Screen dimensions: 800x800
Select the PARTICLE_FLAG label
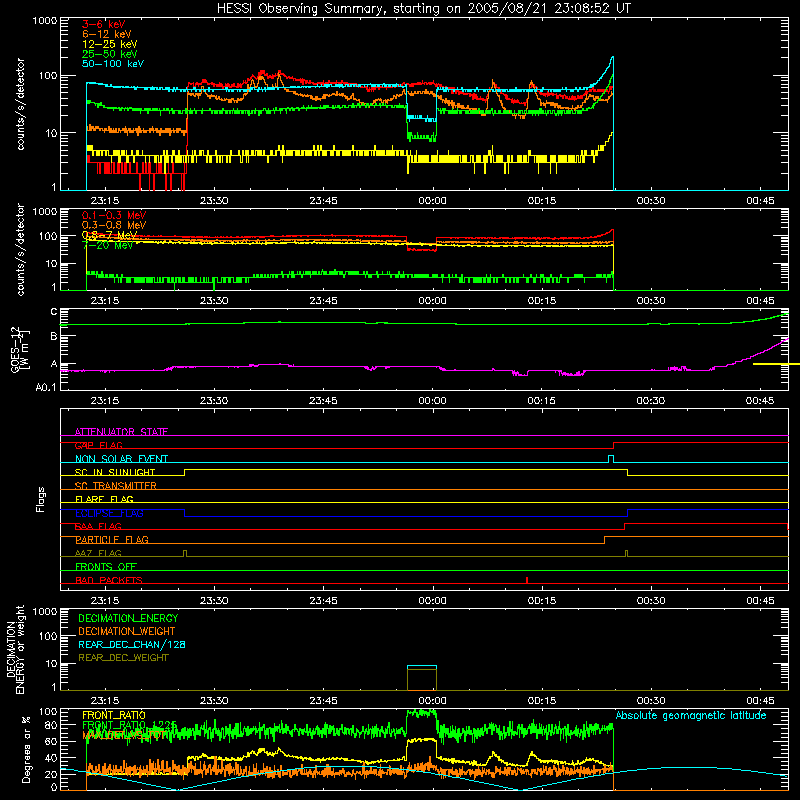[x=112, y=540]
